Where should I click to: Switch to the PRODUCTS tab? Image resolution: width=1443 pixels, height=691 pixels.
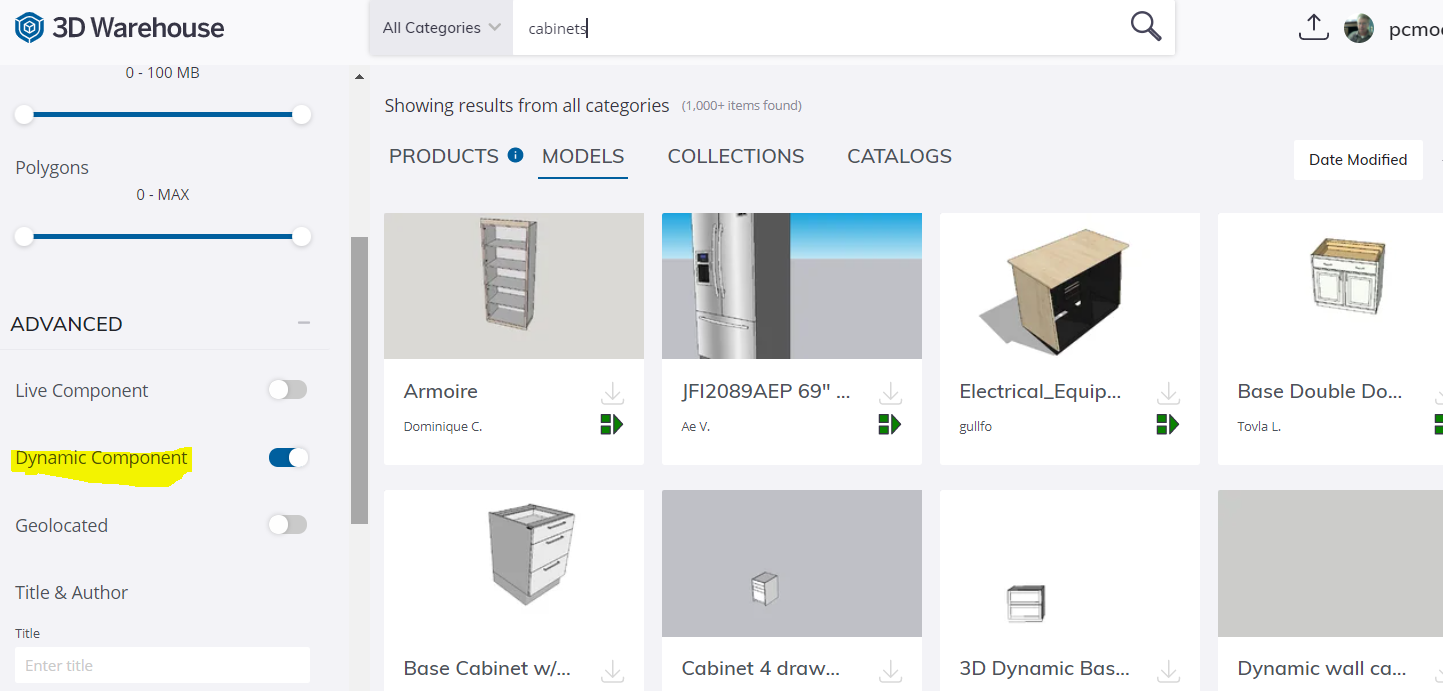444,156
